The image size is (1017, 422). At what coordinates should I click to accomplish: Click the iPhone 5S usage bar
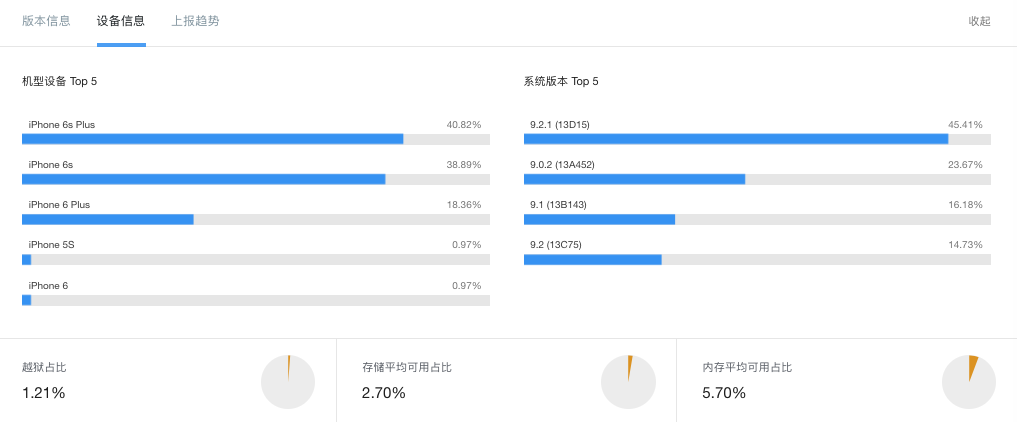[x=255, y=259]
